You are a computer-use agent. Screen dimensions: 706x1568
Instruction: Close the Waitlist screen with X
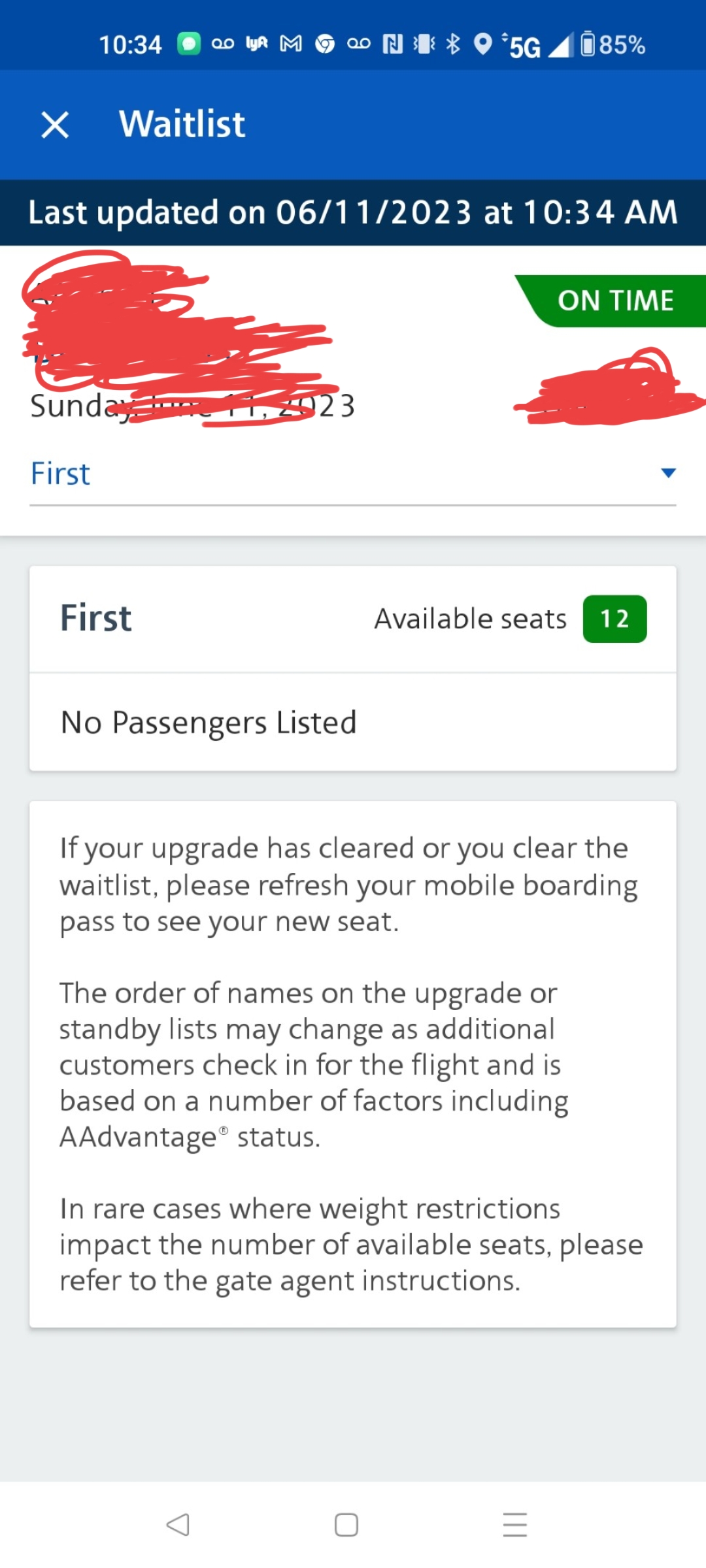tap(55, 125)
